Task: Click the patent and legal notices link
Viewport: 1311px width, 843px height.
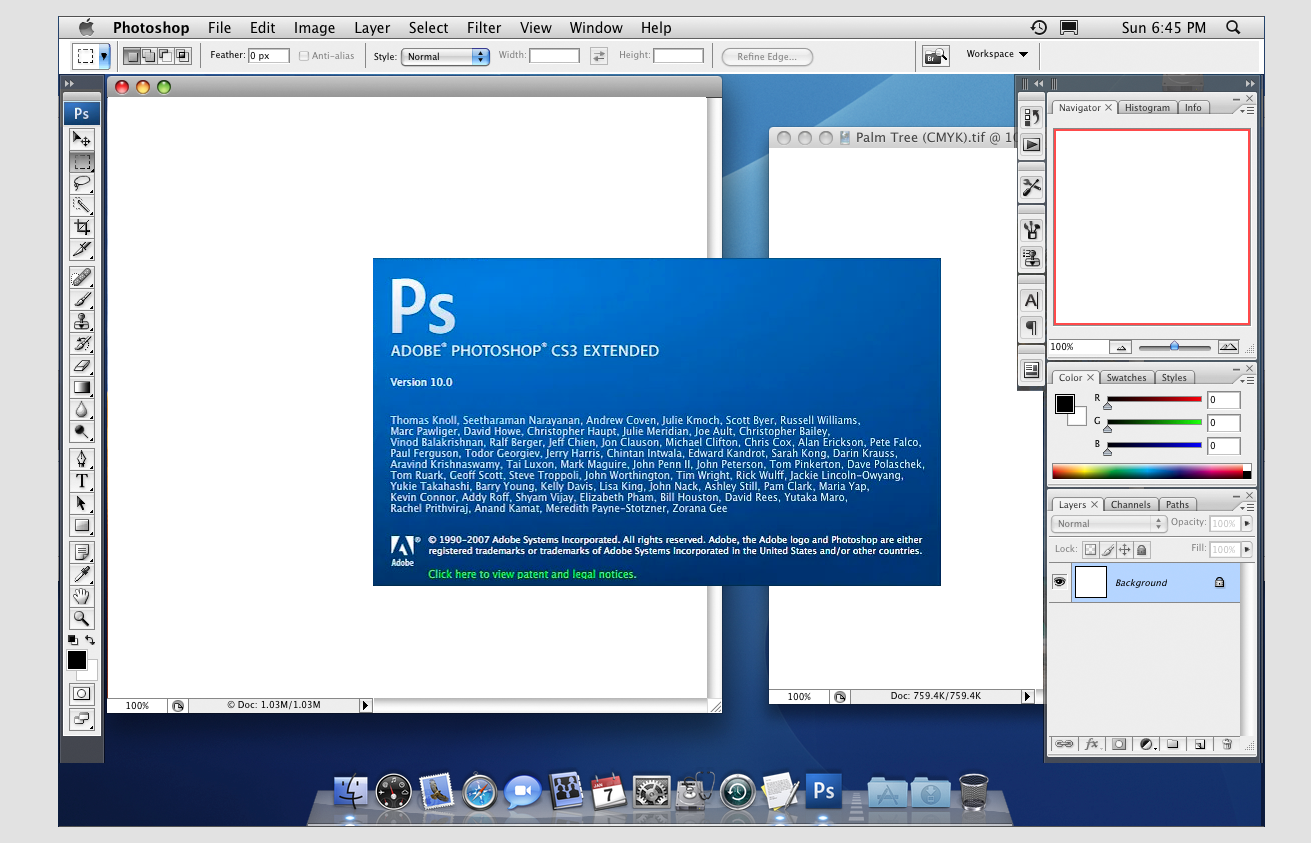Action: click(532, 574)
